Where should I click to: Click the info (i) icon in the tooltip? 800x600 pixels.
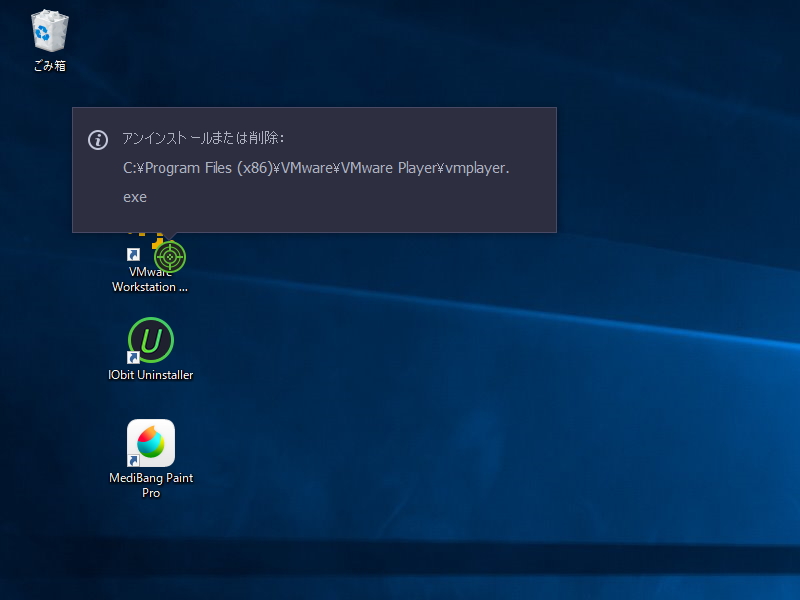click(96, 137)
